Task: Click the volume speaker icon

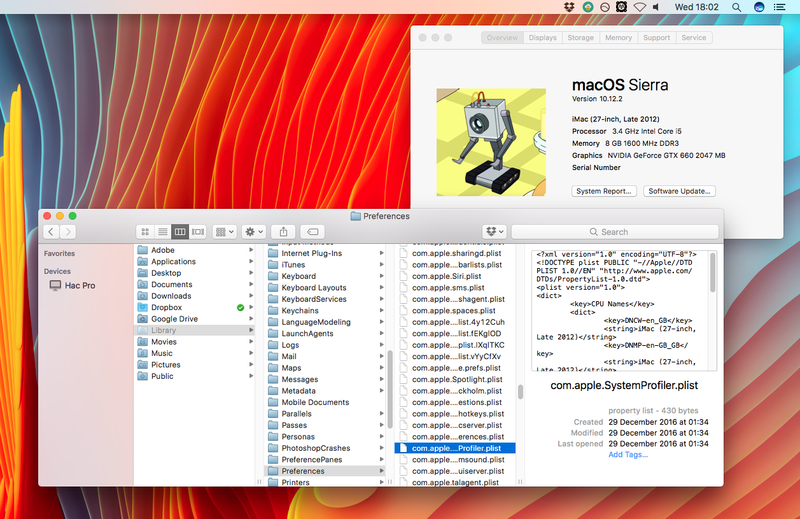Action: click(x=656, y=7)
